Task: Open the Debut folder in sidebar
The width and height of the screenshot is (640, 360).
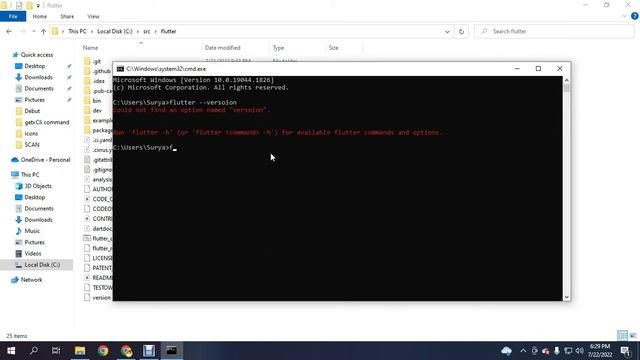Action: (32, 111)
